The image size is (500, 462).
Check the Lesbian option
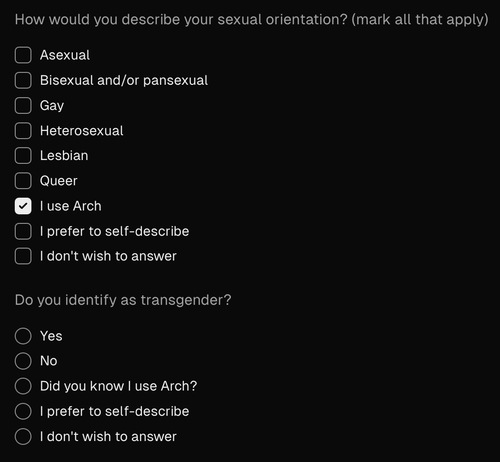[23, 156]
